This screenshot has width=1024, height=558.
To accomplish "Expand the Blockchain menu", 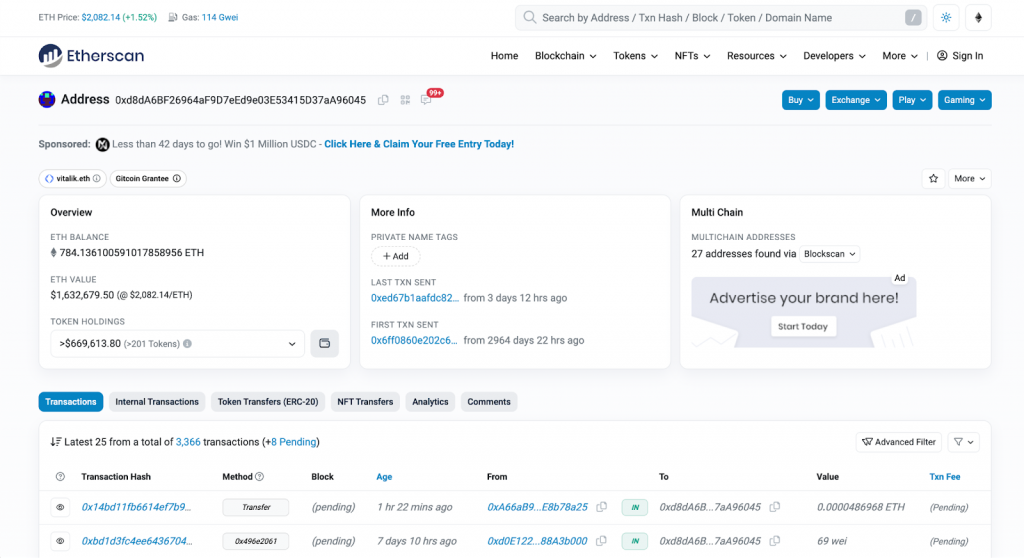I will [566, 56].
